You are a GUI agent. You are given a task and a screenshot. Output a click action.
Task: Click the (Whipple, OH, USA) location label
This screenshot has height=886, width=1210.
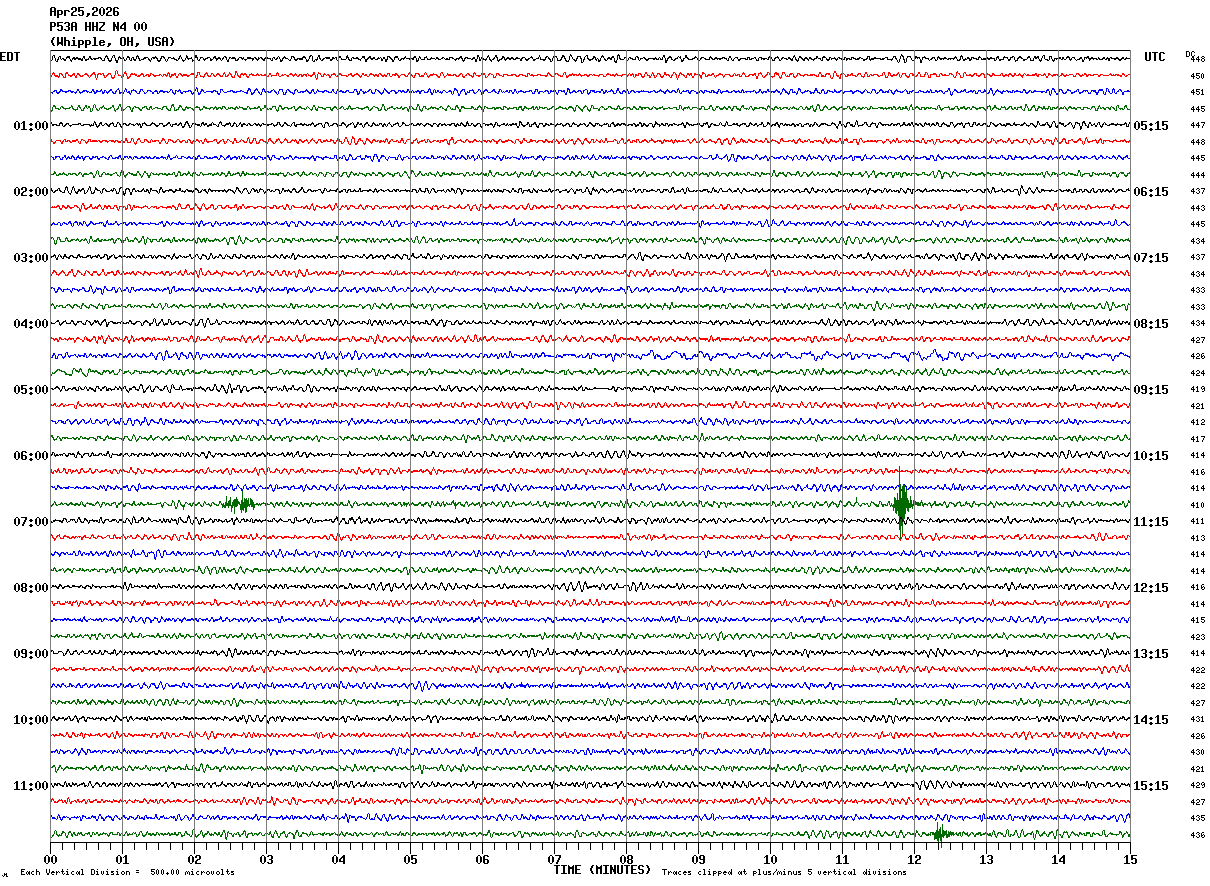click(x=112, y=42)
